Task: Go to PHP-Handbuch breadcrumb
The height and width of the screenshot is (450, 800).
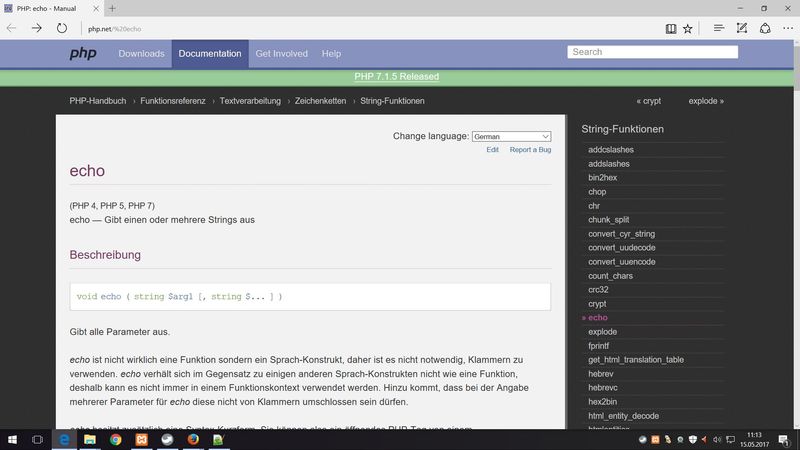Action: click(97, 101)
